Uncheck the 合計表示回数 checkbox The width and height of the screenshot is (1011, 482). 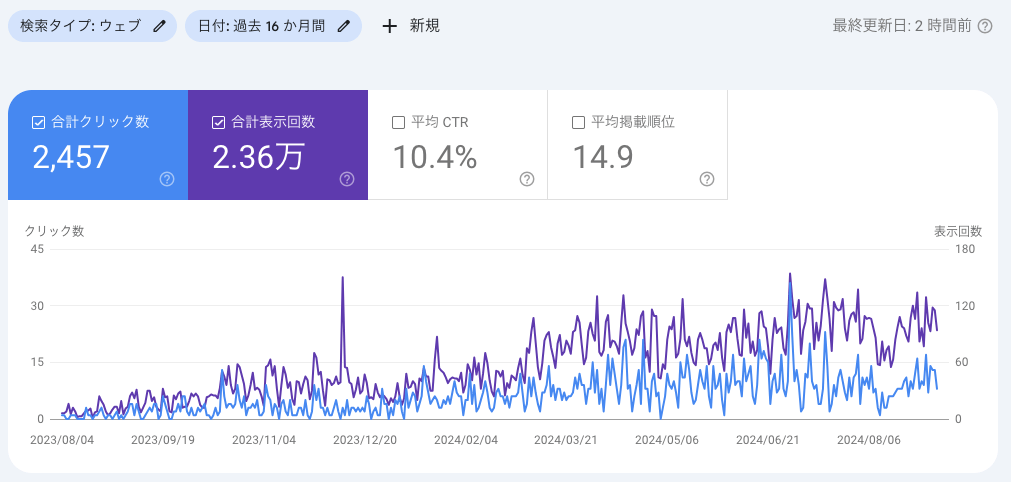(x=218, y=122)
